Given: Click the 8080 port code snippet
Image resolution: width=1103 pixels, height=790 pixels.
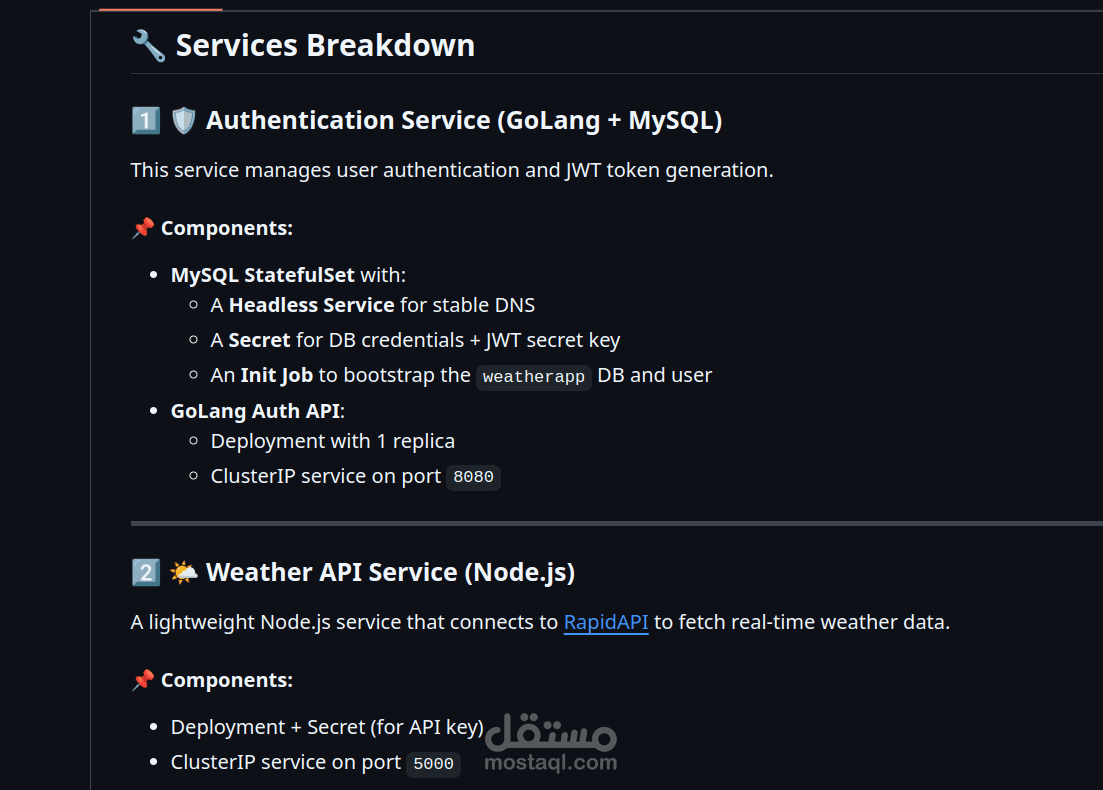Looking at the screenshot, I should pos(473,477).
